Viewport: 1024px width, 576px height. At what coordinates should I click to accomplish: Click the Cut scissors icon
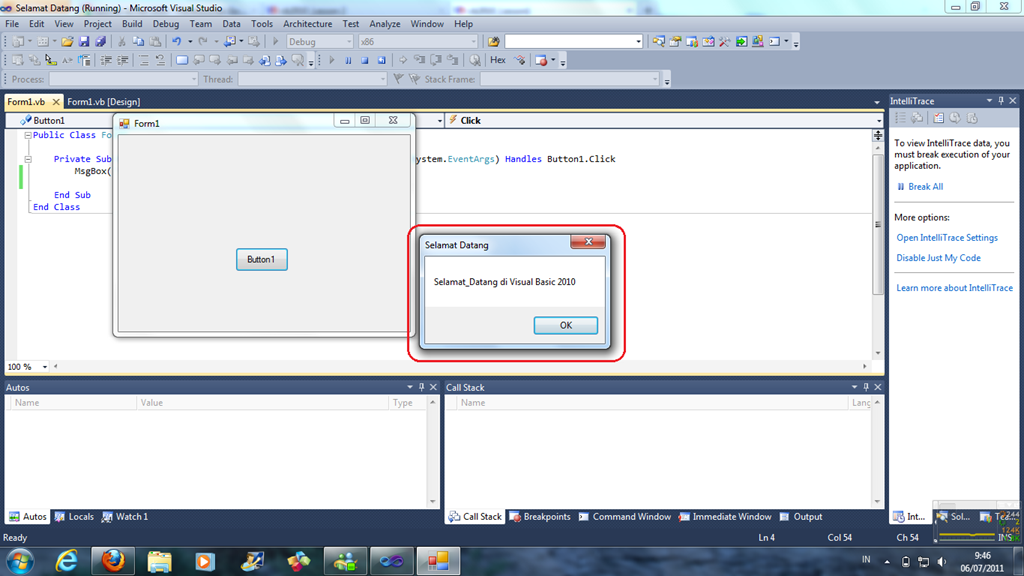(121, 42)
